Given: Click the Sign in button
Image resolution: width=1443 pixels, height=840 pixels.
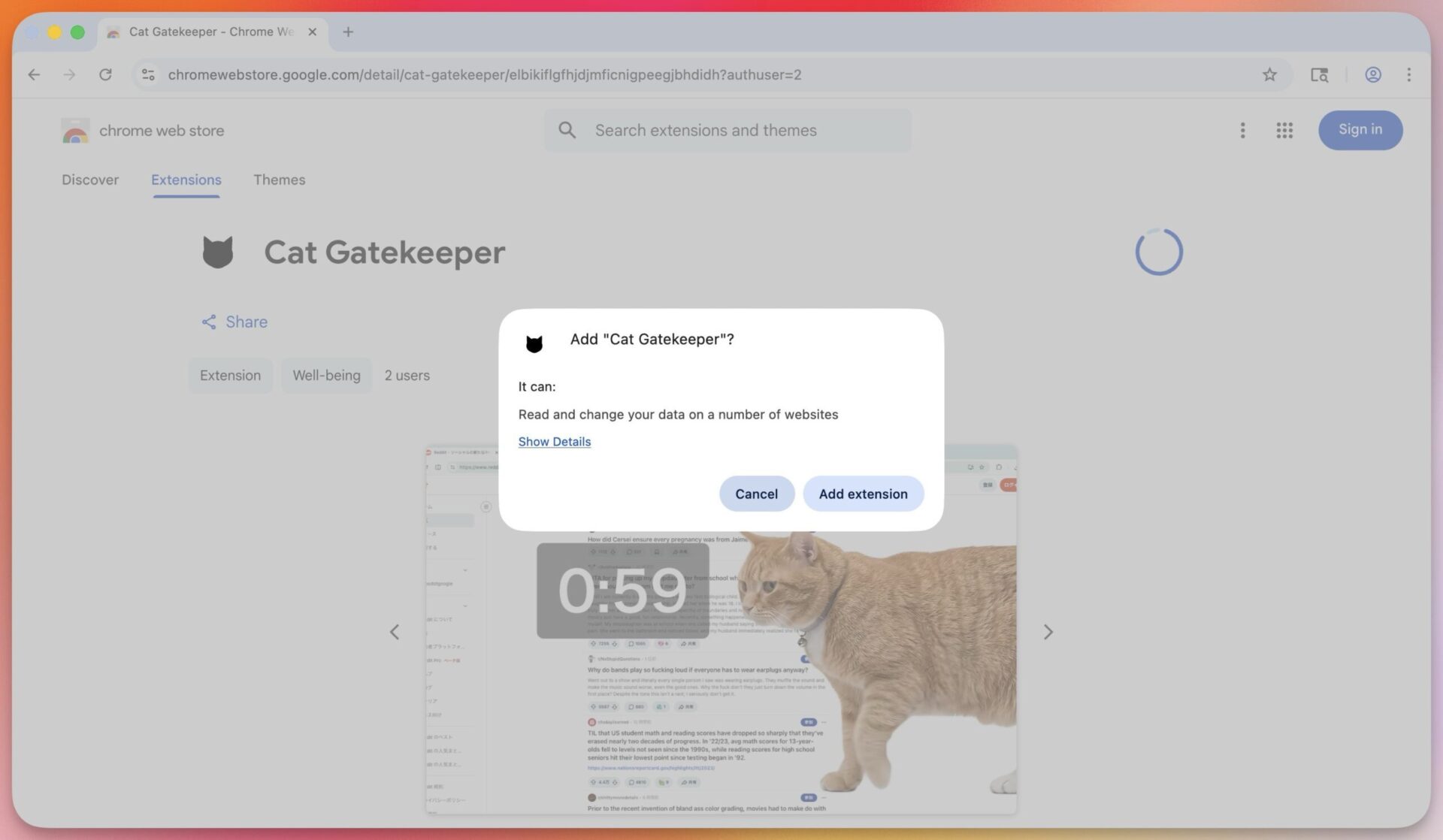Looking at the screenshot, I should [1360, 129].
